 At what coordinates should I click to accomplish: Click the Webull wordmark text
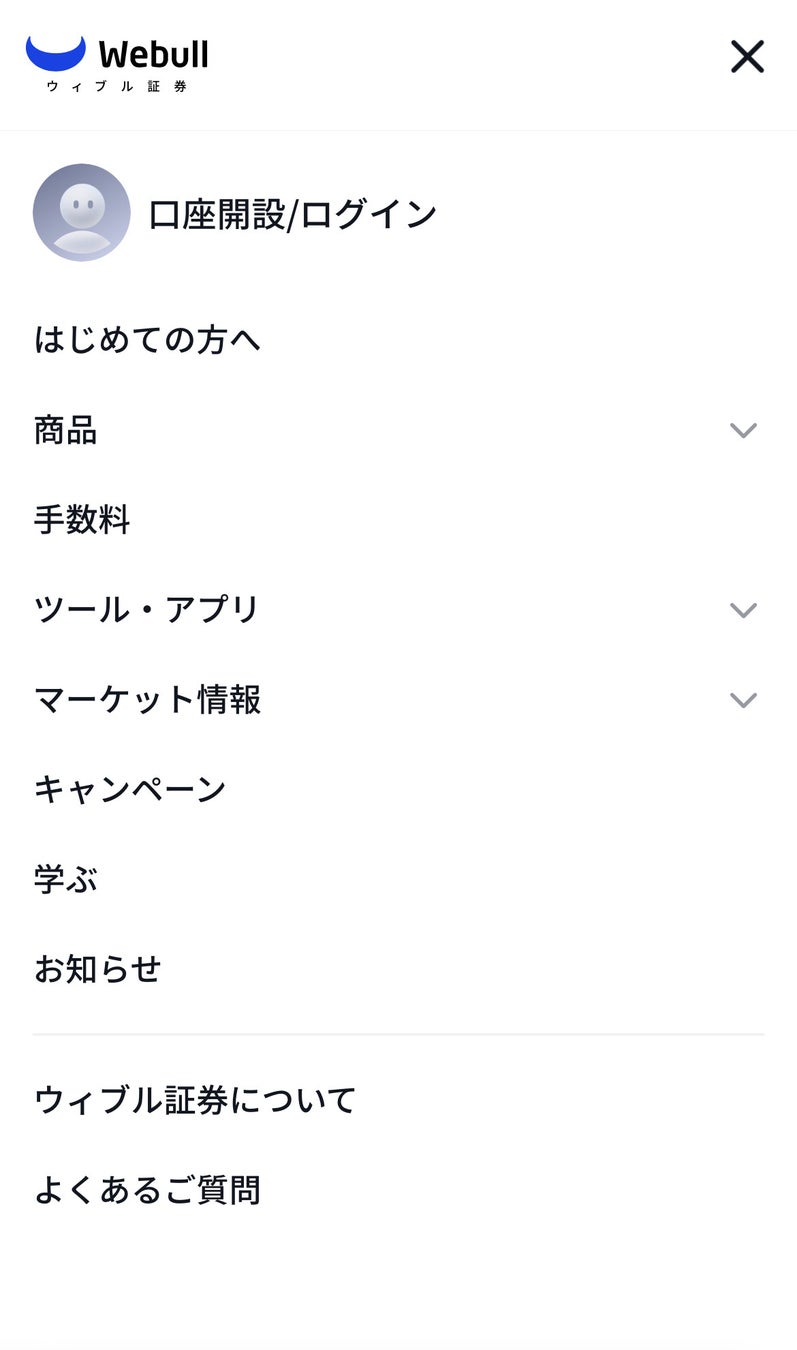(x=154, y=53)
